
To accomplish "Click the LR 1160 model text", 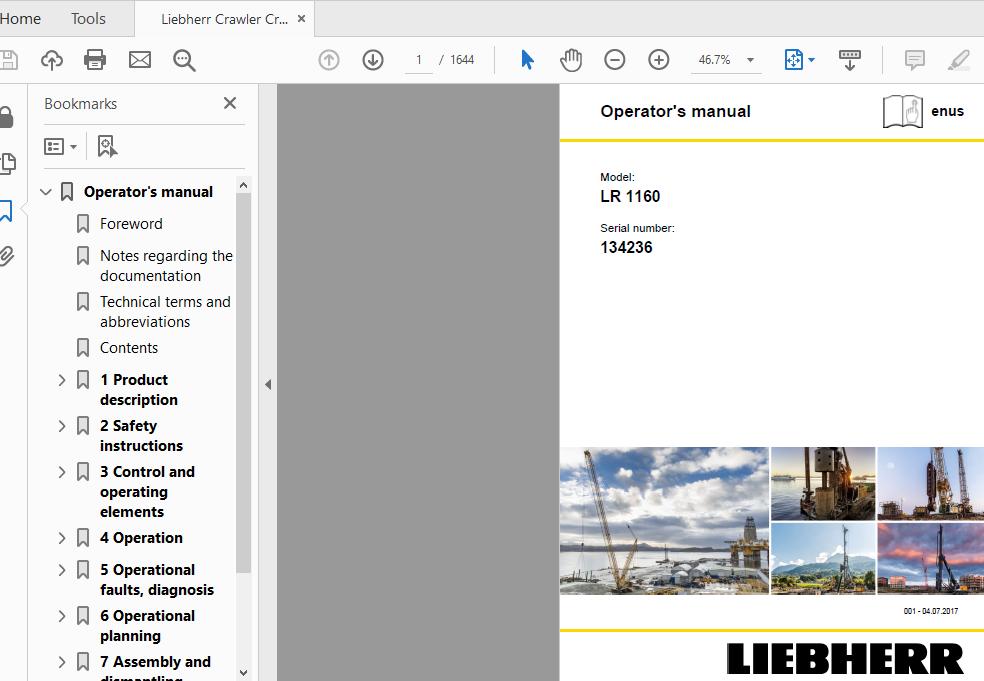I will coord(630,196).
